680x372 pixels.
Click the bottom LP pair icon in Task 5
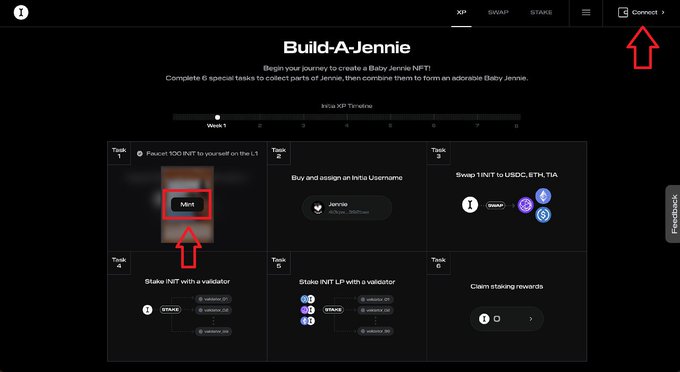(307, 321)
